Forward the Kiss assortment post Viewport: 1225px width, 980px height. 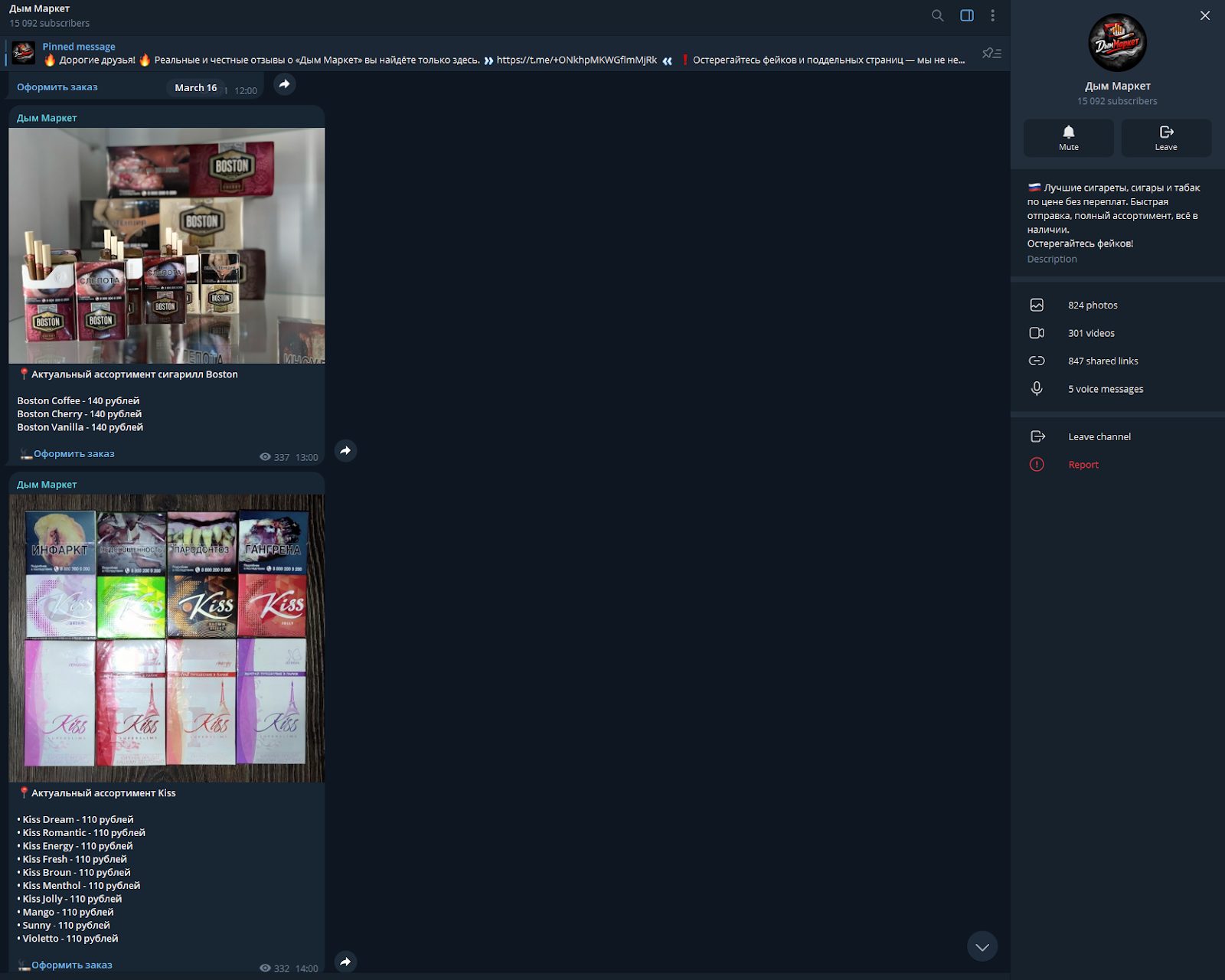pyautogui.click(x=345, y=962)
